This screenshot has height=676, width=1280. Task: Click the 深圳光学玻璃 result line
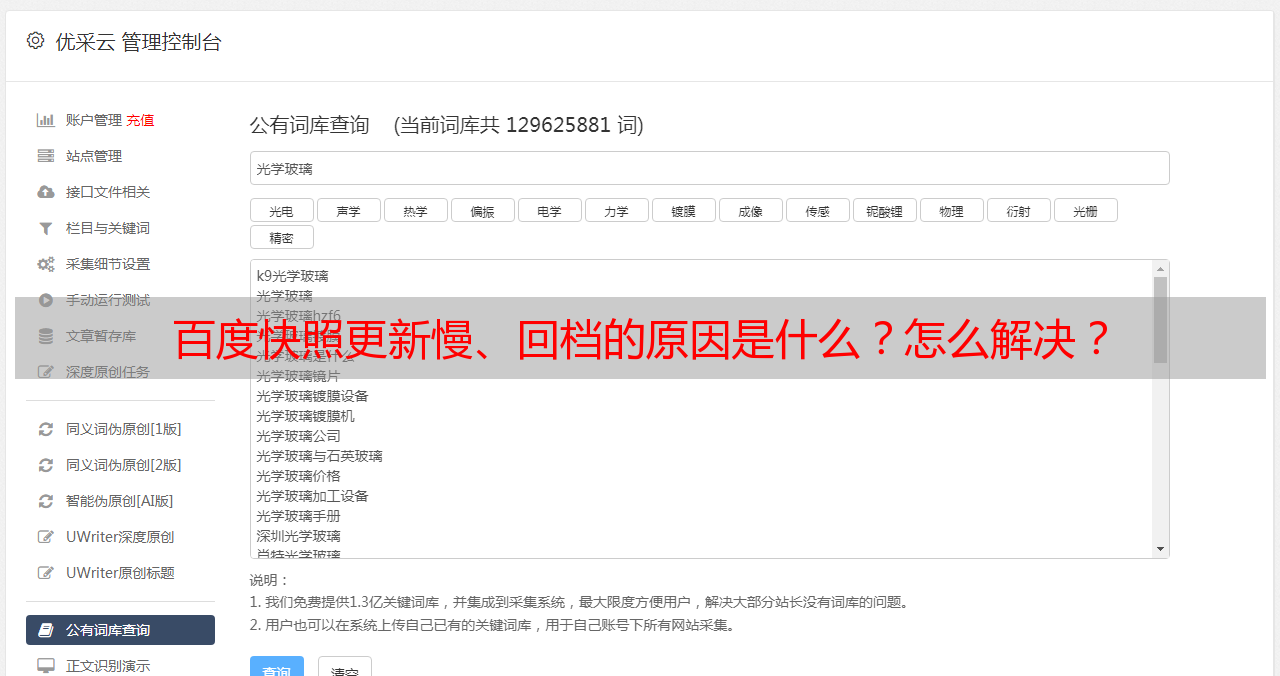[x=298, y=536]
